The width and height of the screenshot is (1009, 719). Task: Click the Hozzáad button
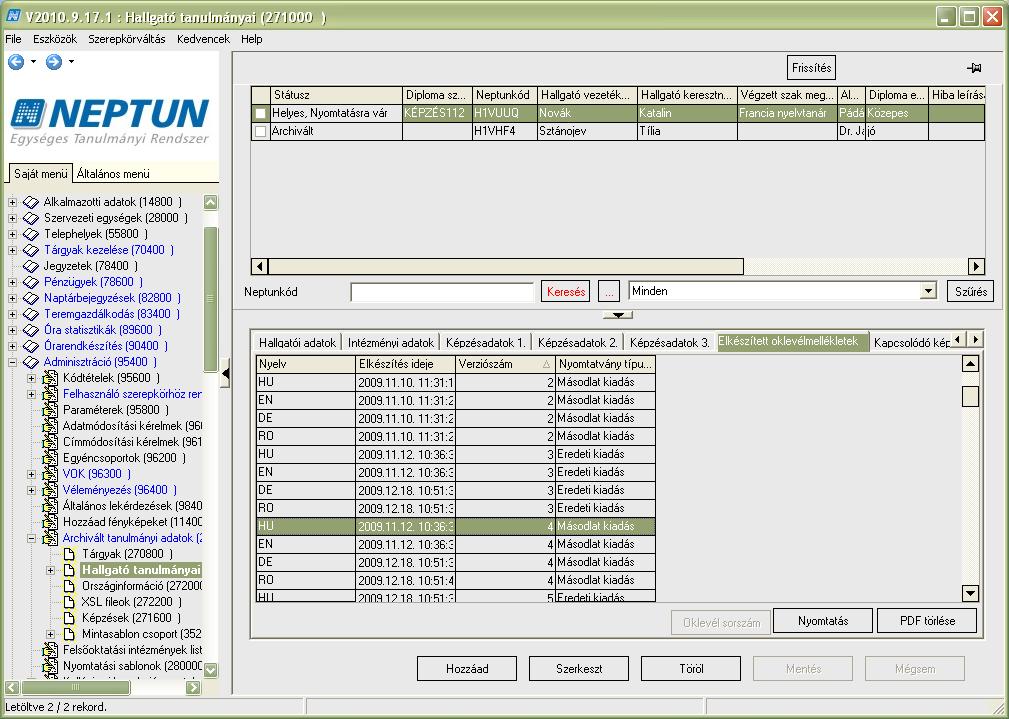pyautogui.click(x=467, y=669)
